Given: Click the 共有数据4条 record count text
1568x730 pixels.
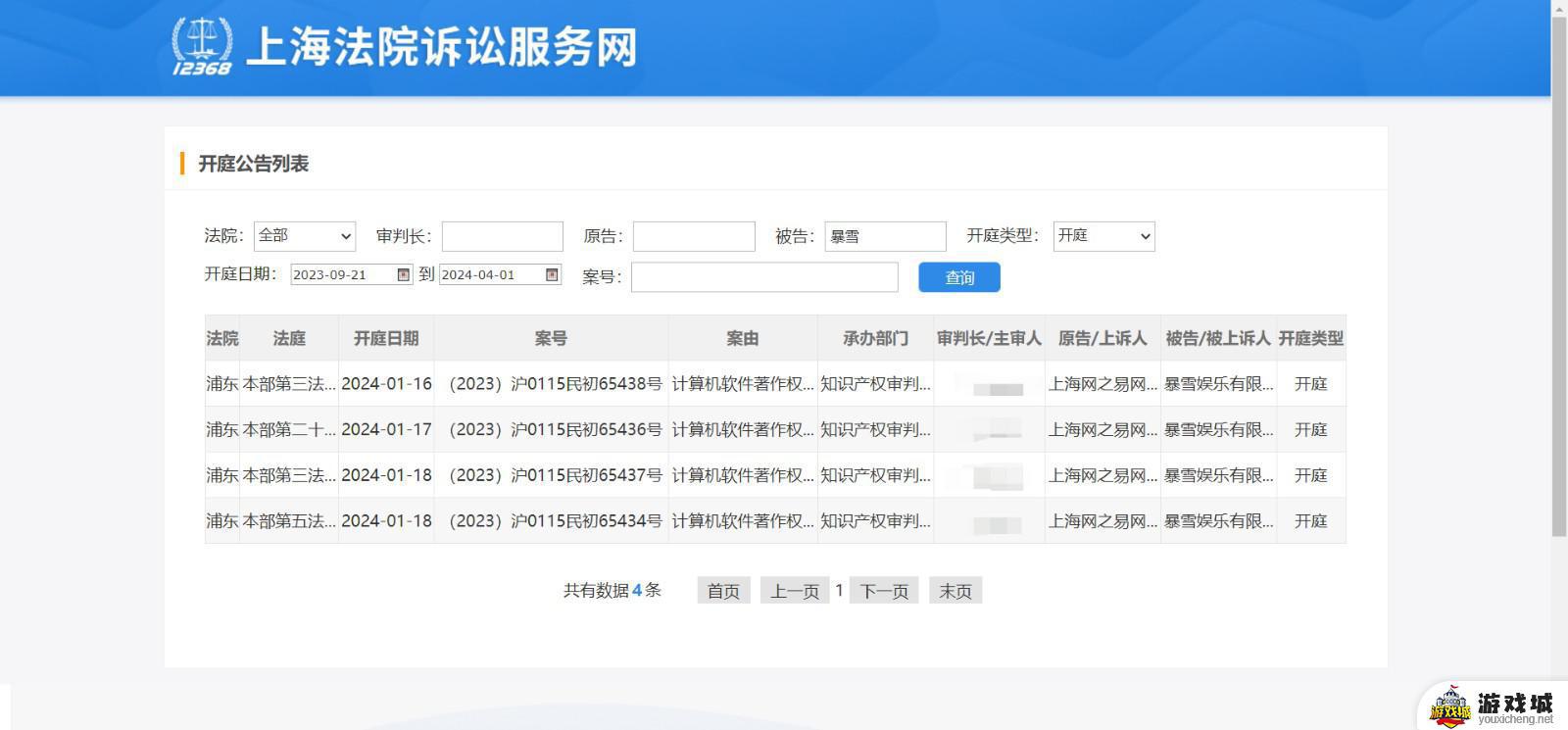Looking at the screenshot, I should click(612, 590).
